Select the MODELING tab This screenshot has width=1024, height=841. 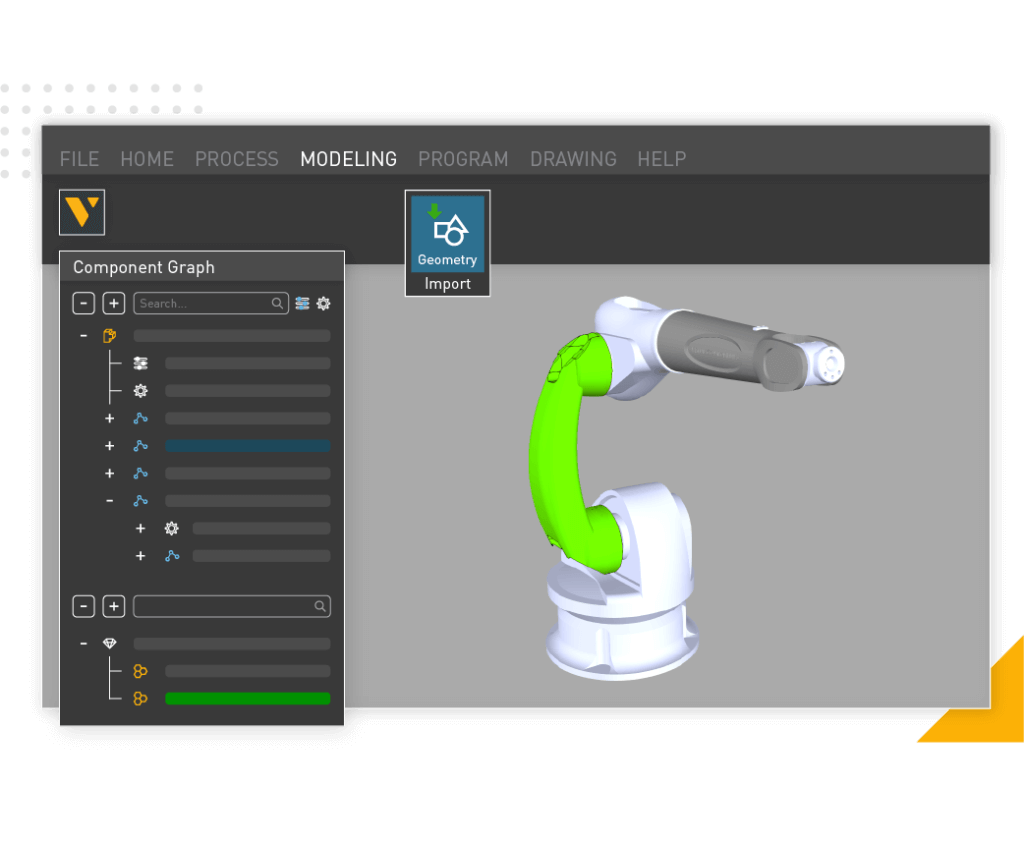[x=348, y=159]
